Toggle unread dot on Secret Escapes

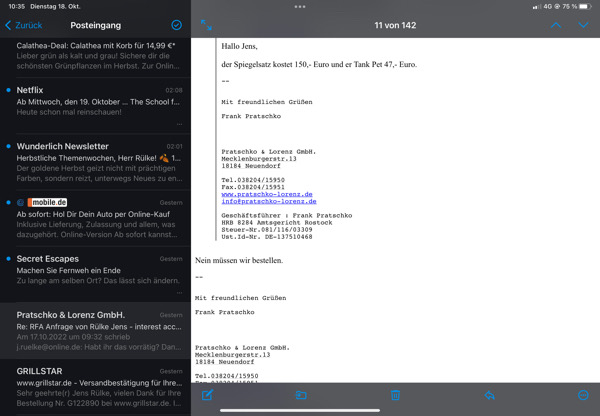(x=8, y=259)
